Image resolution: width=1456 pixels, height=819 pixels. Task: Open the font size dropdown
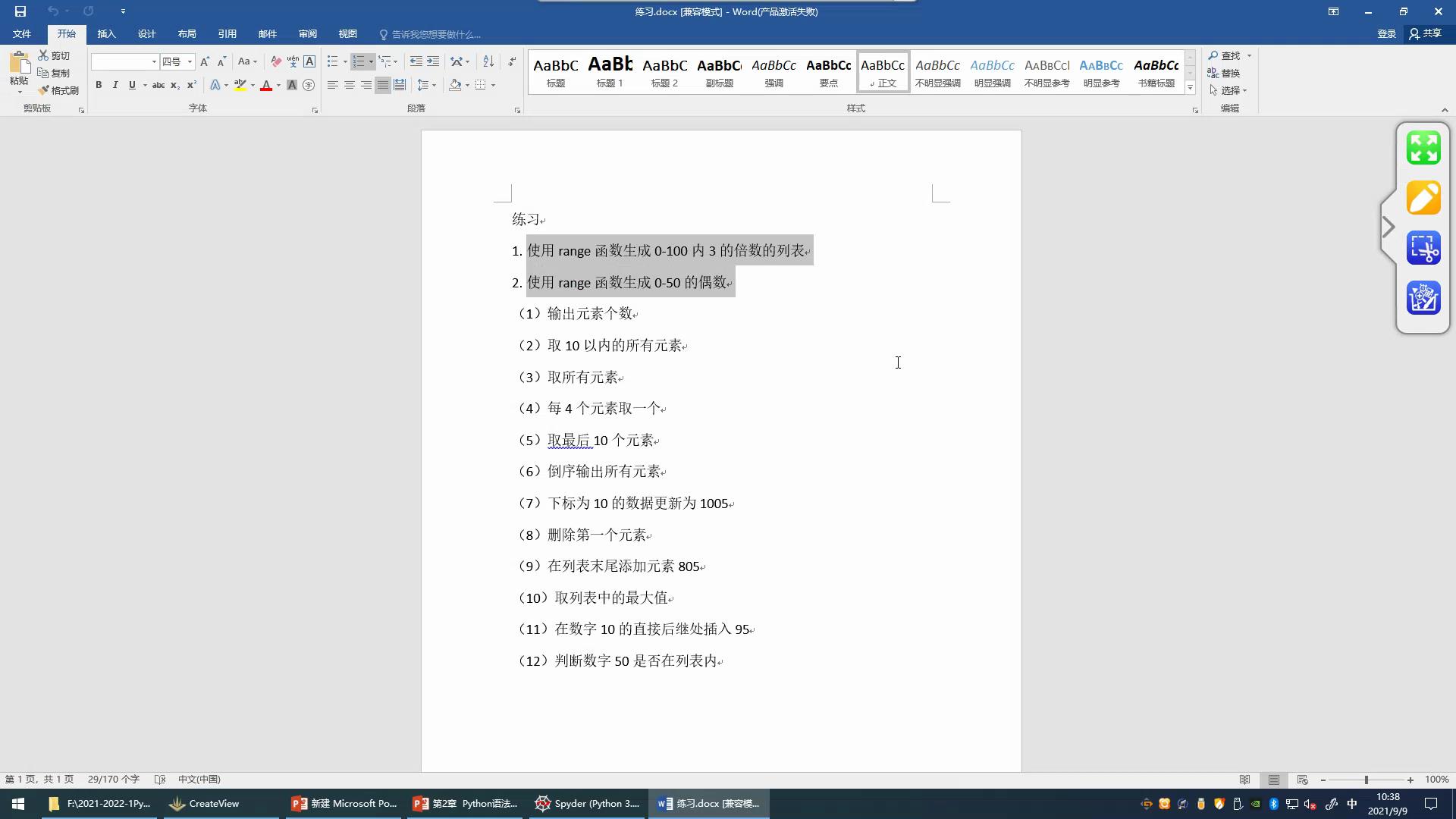tap(190, 61)
